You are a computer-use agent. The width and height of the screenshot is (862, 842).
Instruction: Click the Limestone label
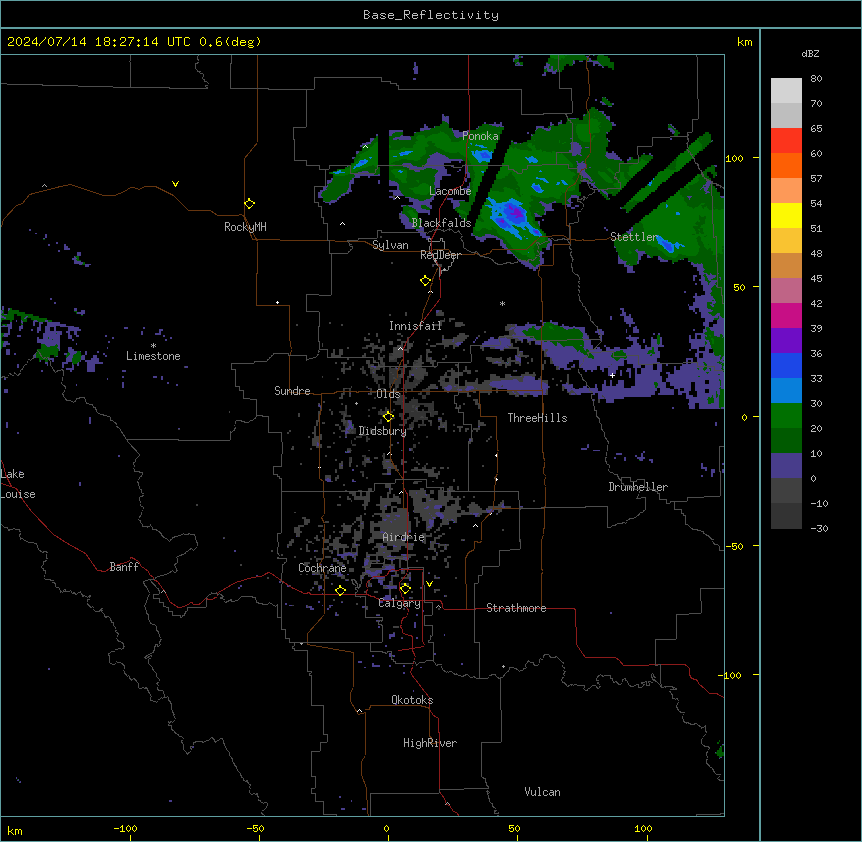click(x=153, y=356)
